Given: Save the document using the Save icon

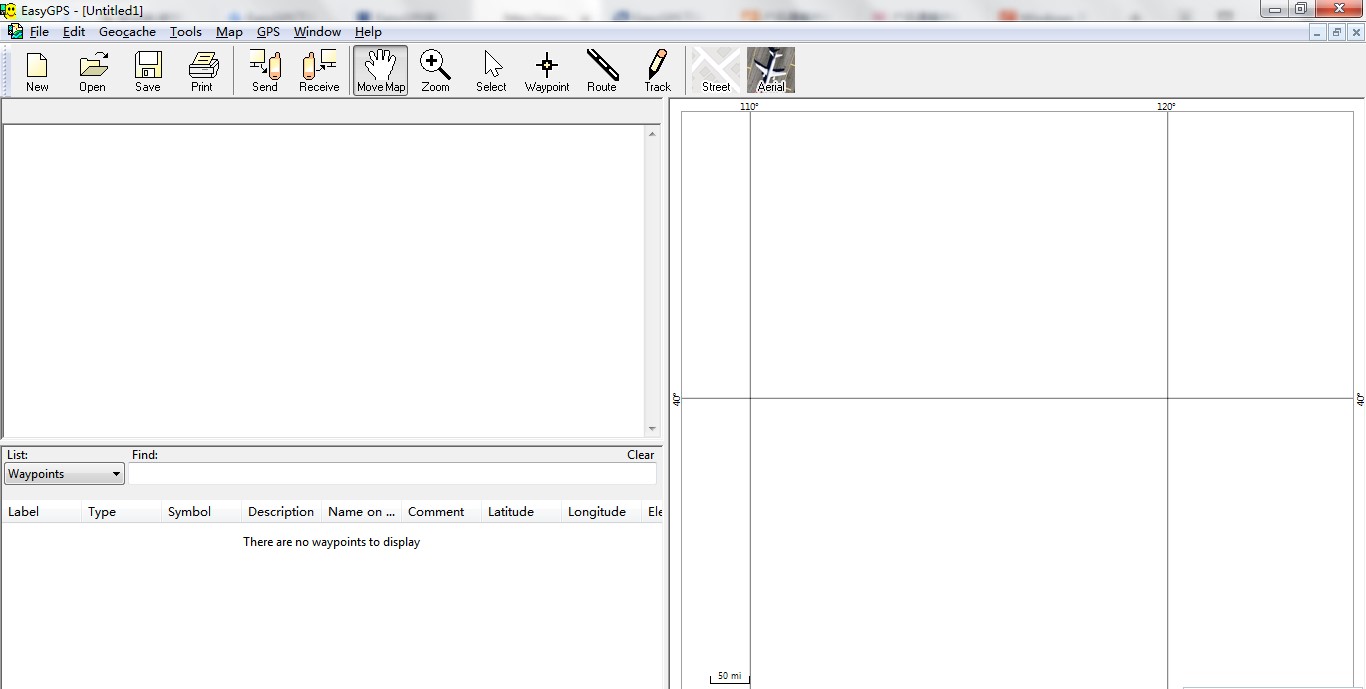Looking at the screenshot, I should tap(148, 70).
